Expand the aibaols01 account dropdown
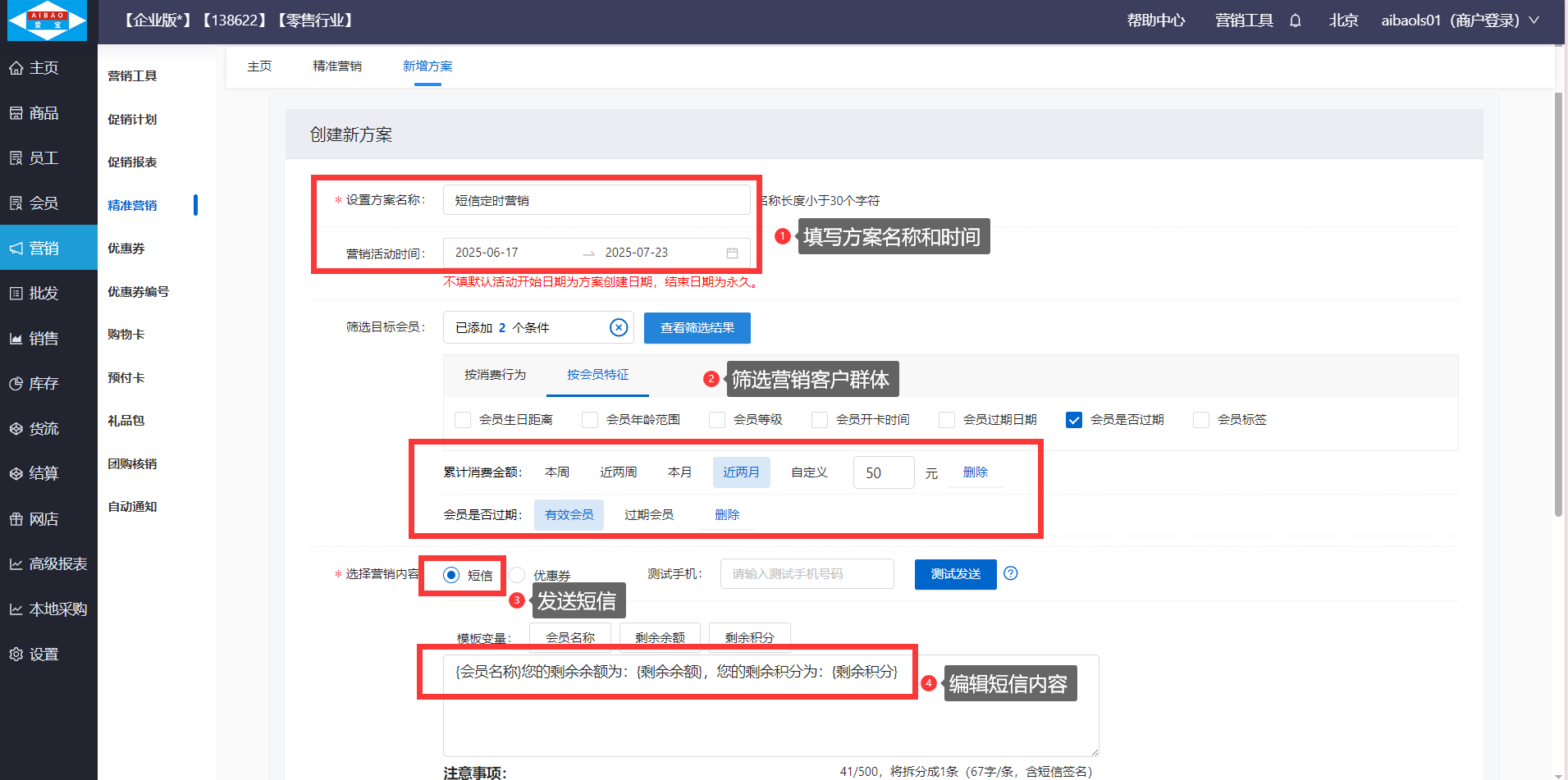The width and height of the screenshot is (1568, 780). point(1459,21)
